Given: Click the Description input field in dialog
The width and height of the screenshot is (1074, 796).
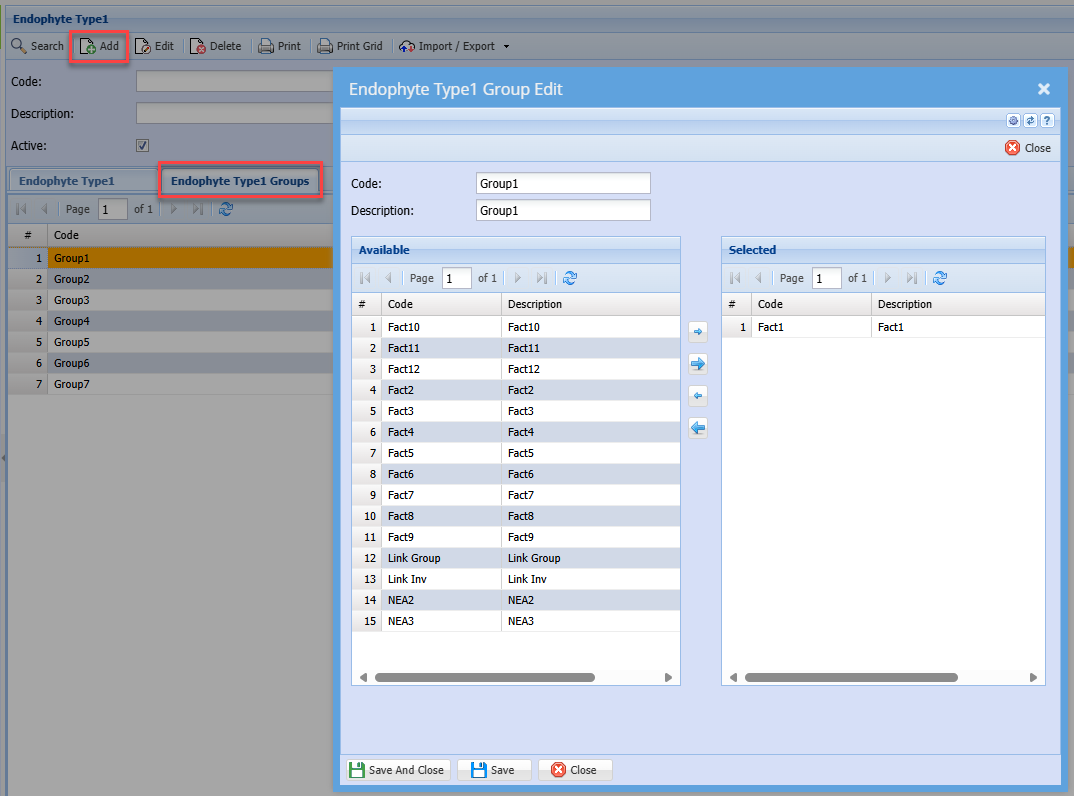Looking at the screenshot, I should coord(563,211).
